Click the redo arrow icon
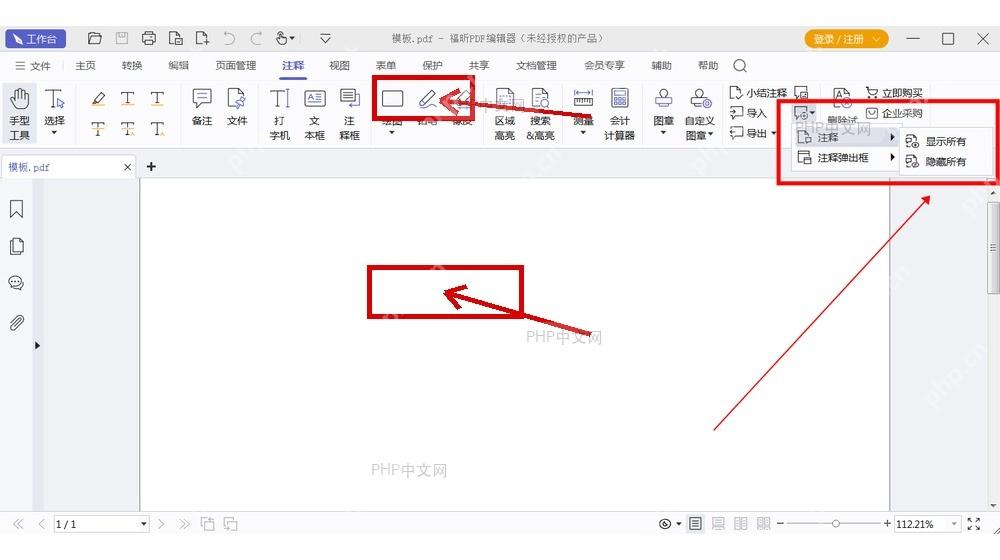Image resolution: width=1000 pixels, height=560 pixels. (x=256, y=39)
